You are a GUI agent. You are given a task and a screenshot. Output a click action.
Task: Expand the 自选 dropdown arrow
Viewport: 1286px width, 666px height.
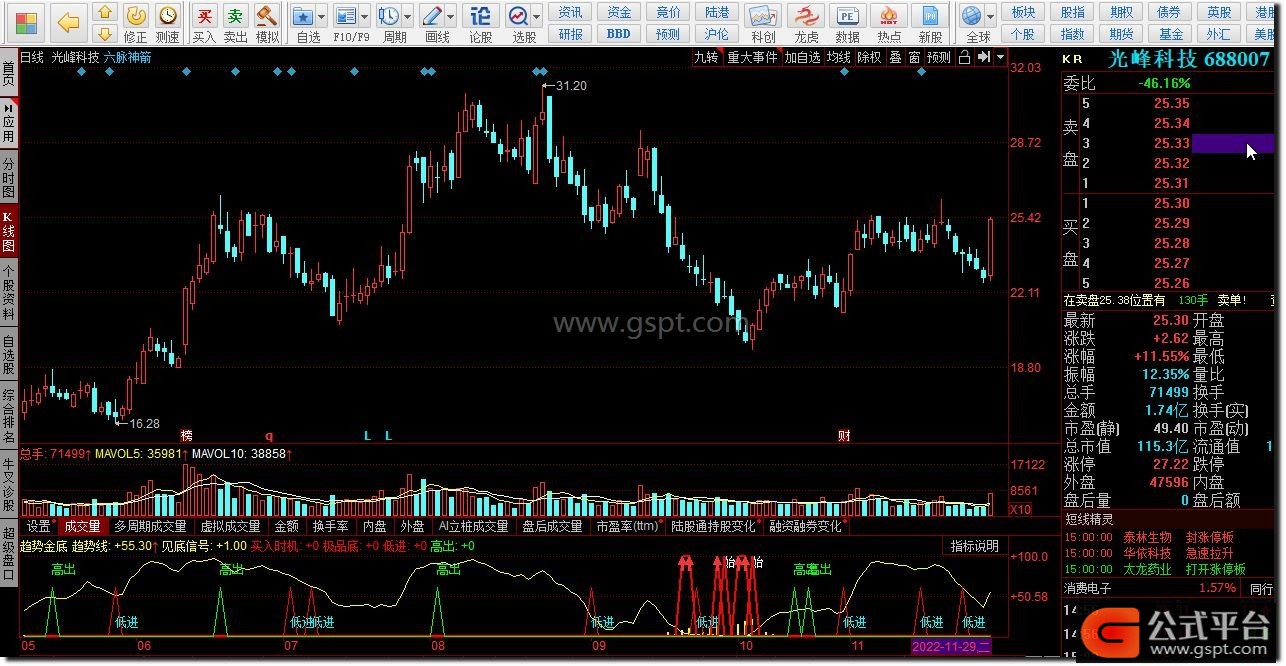322,17
